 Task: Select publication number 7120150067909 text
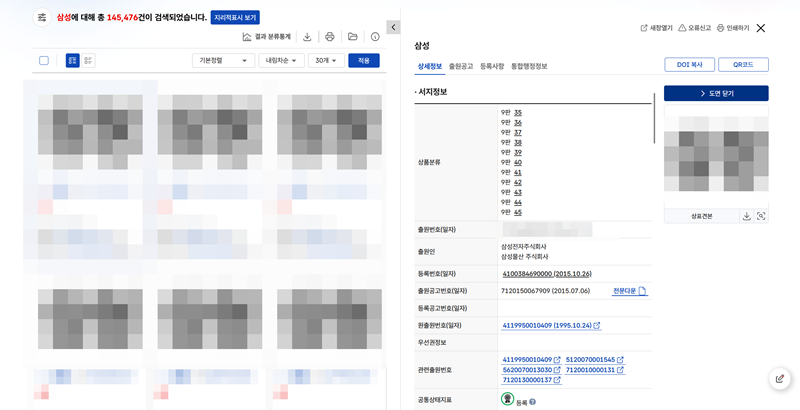click(546, 291)
